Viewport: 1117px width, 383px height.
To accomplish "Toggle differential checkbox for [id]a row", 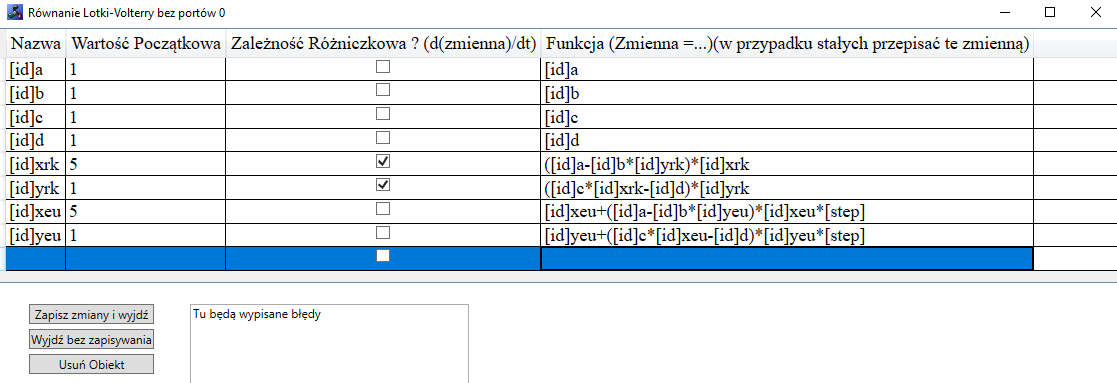I will tap(383, 67).
